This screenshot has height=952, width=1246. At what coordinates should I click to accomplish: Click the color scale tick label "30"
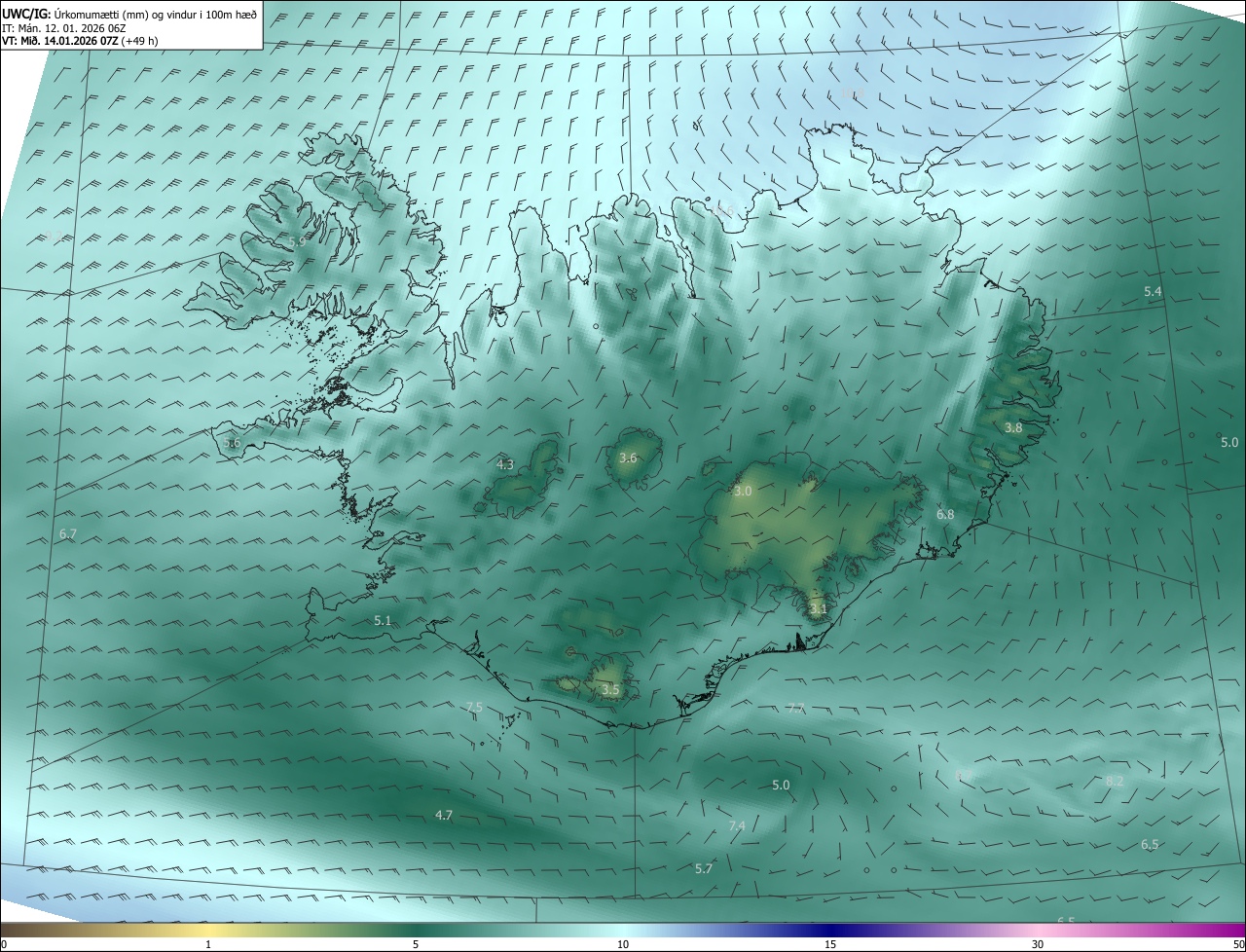tap(1038, 944)
